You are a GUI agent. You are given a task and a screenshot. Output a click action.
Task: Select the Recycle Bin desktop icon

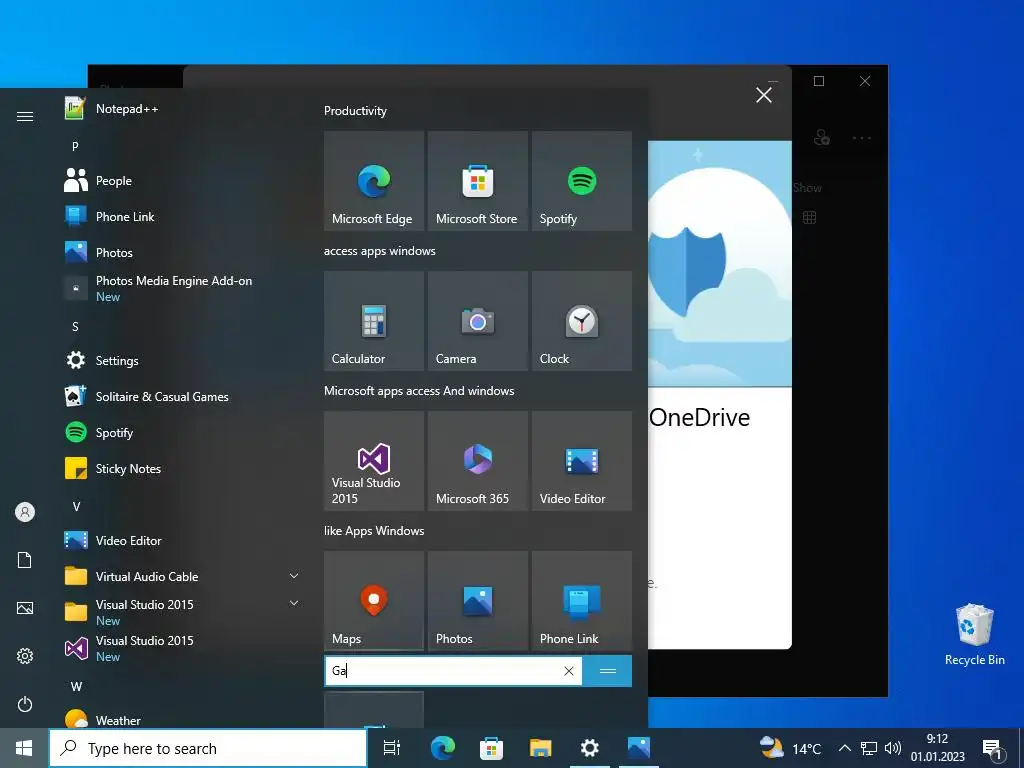(974, 635)
